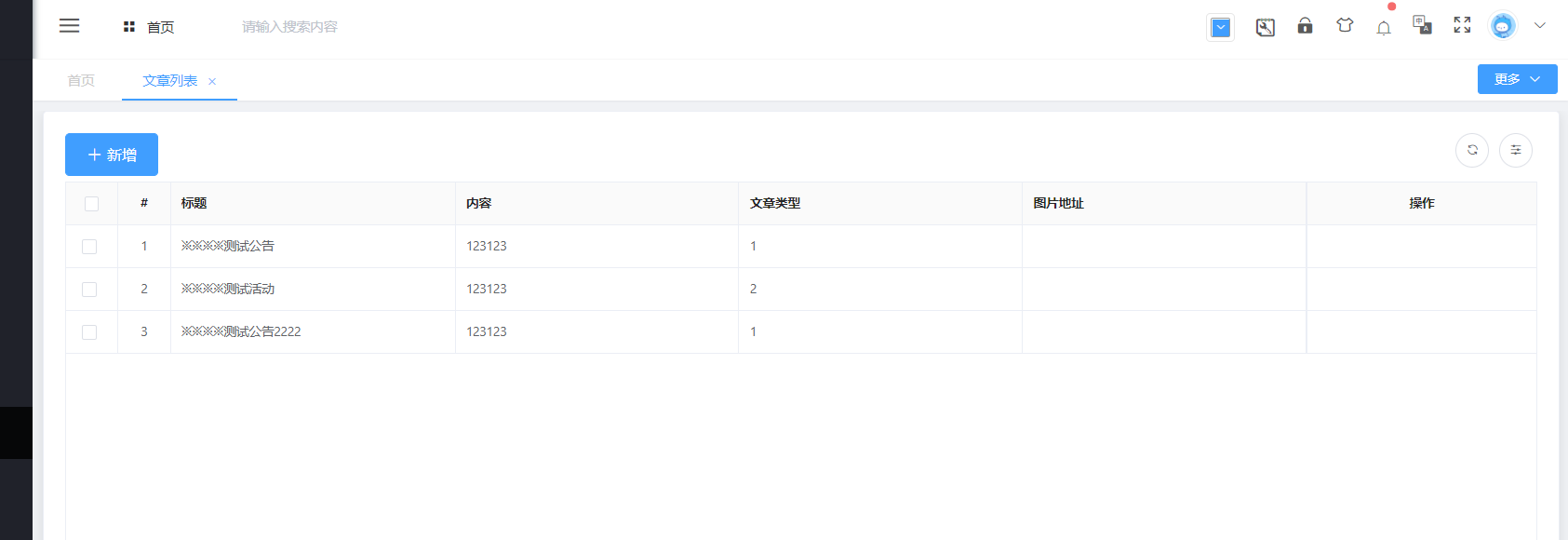This screenshot has height=540, width=1568.
Task: Click the 操作 column header
Action: (1422, 203)
